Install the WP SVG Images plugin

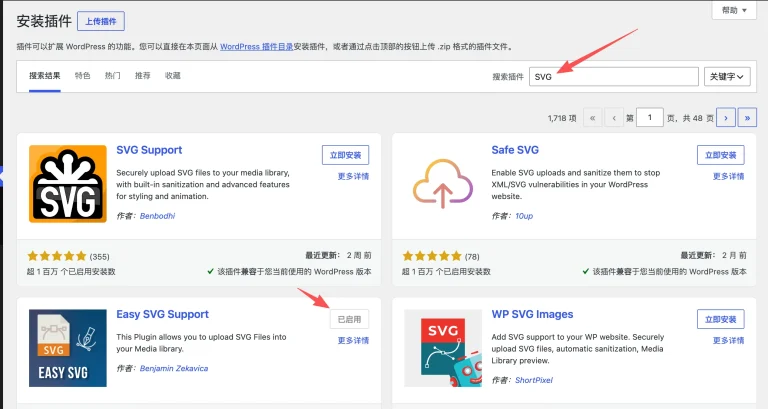point(720,319)
